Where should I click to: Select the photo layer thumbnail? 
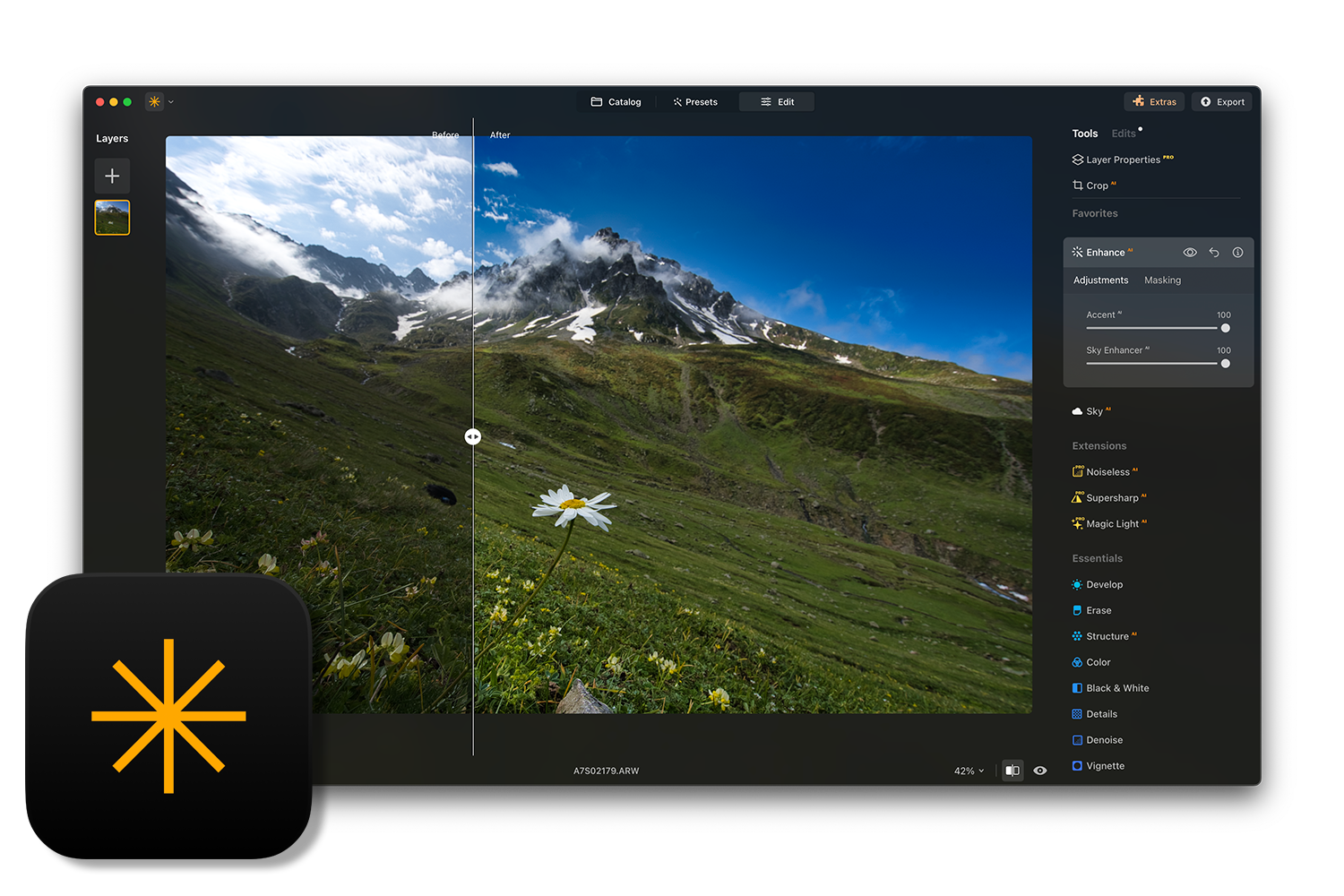112,218
